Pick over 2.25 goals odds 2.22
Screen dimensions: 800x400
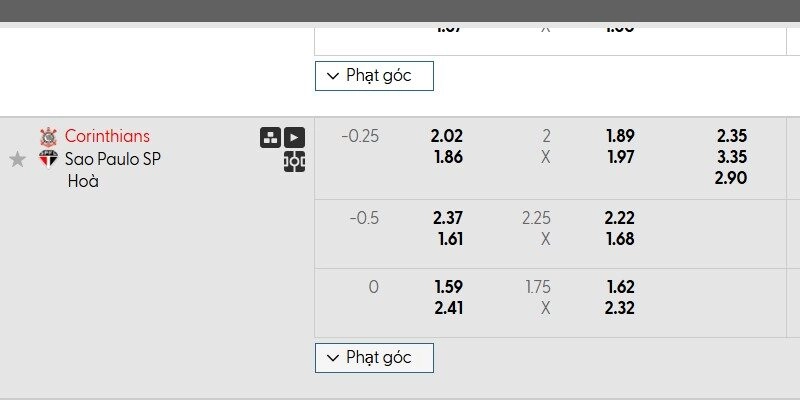pos(620,218)
